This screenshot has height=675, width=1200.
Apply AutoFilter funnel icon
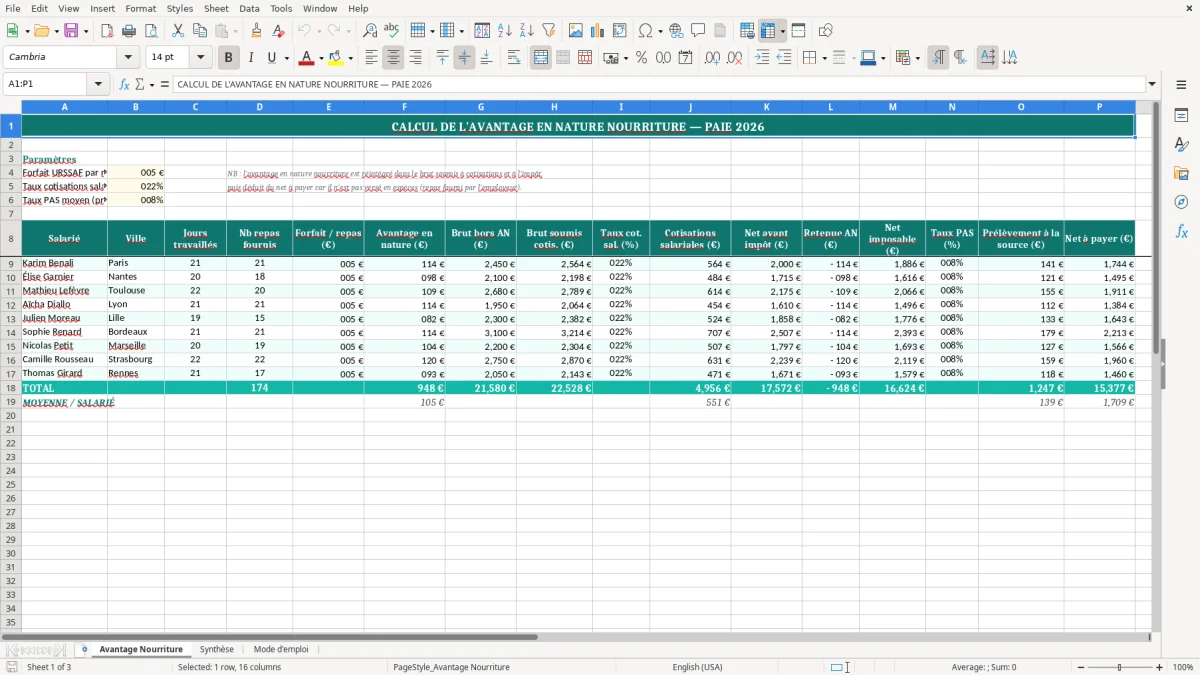[549, 31]
